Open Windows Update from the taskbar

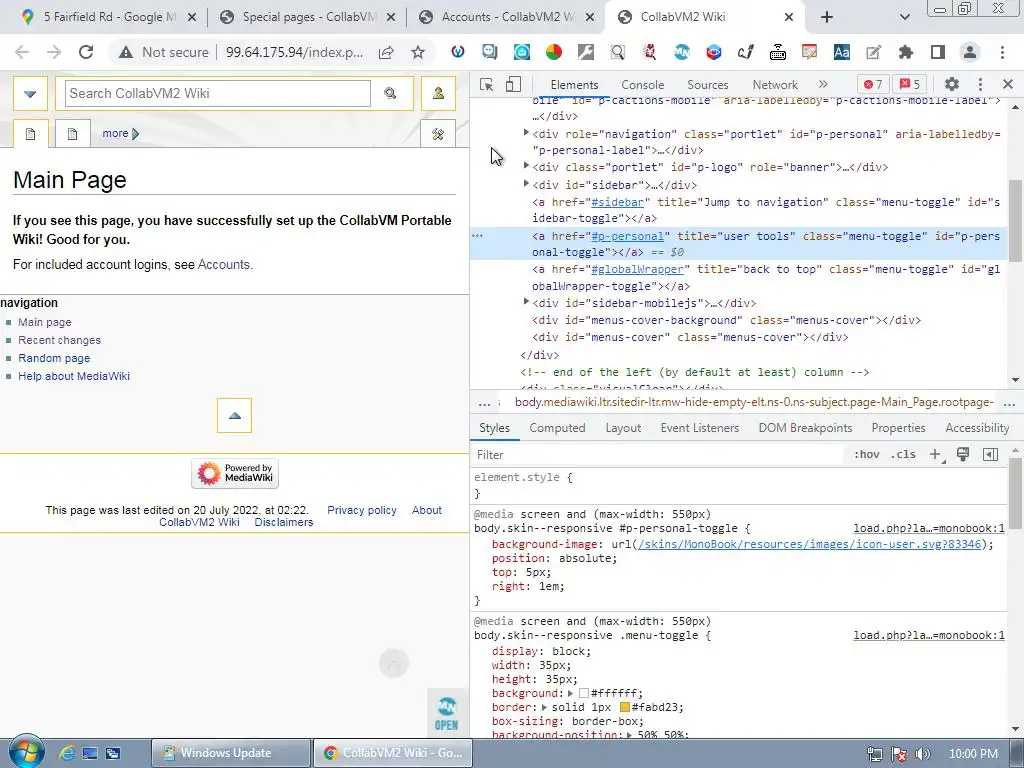(x=231, y=753)
